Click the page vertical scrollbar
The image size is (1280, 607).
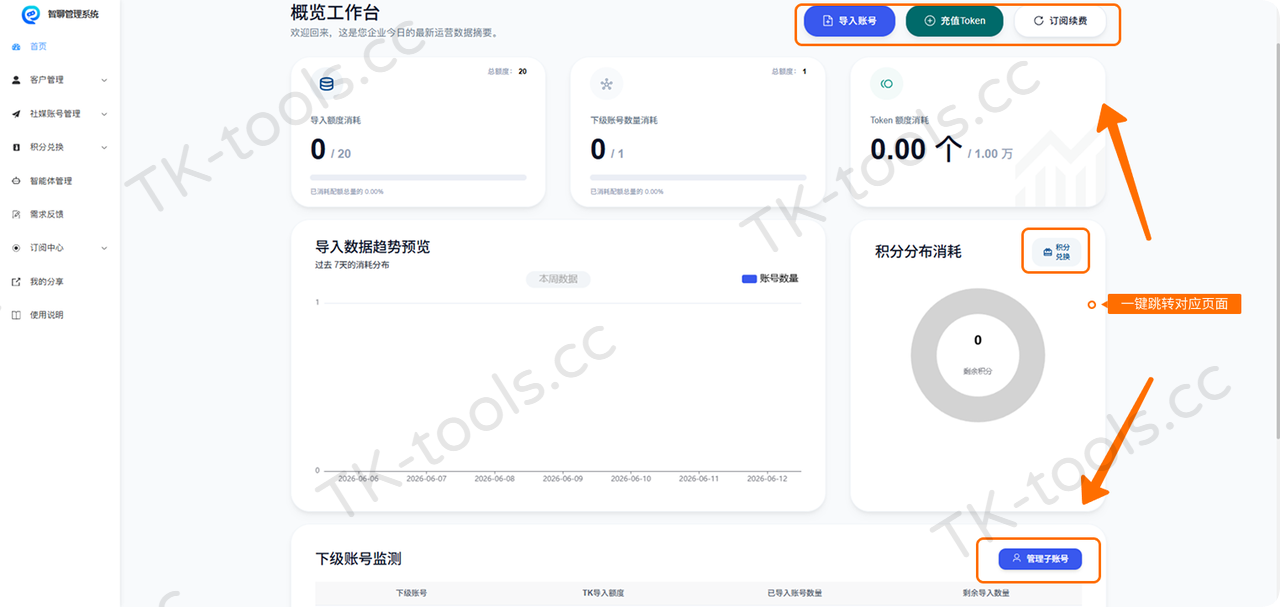pos(1276,240)
